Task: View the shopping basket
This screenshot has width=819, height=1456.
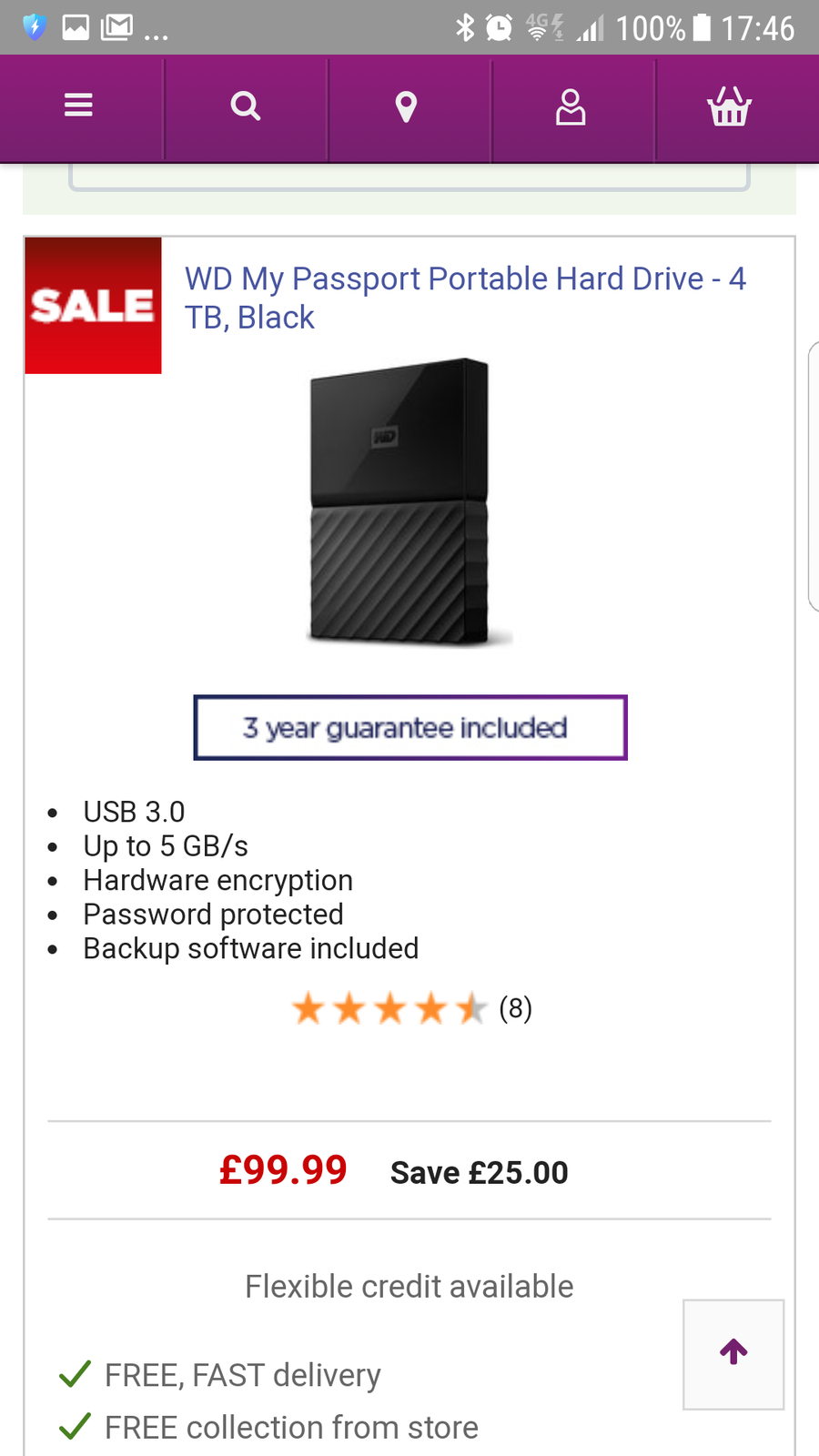Action: tap(729, 106)
